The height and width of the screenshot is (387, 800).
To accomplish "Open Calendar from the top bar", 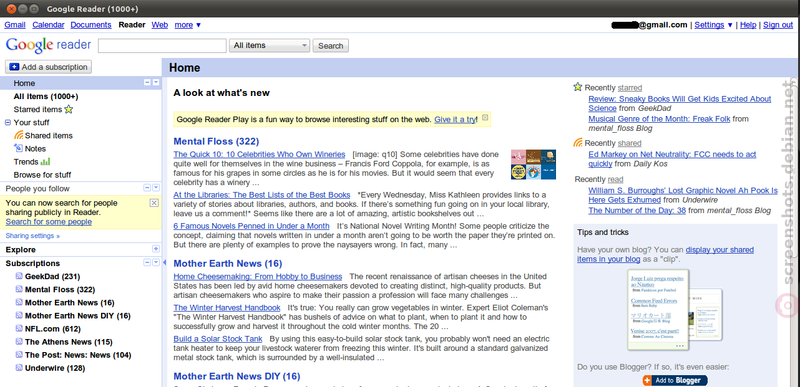I will tap(48, 24).
